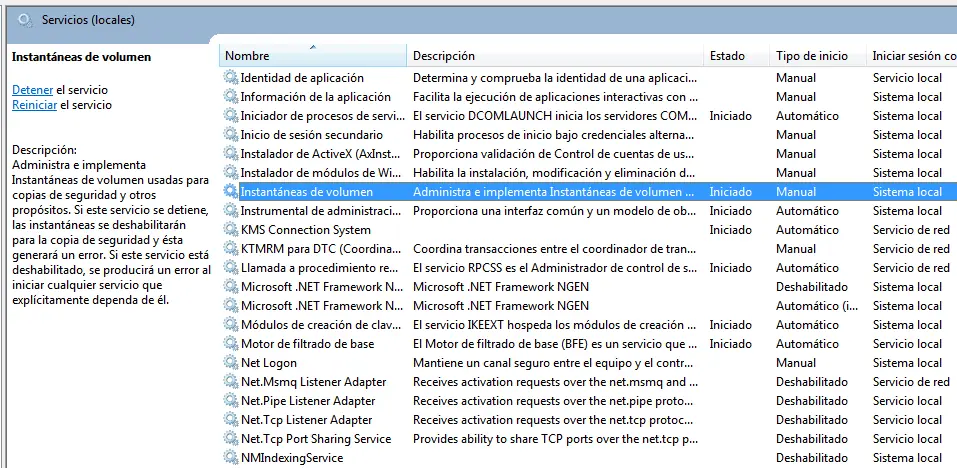
Task: Select Inicio de sesión secundario service
Action: (x=312, y=134)
